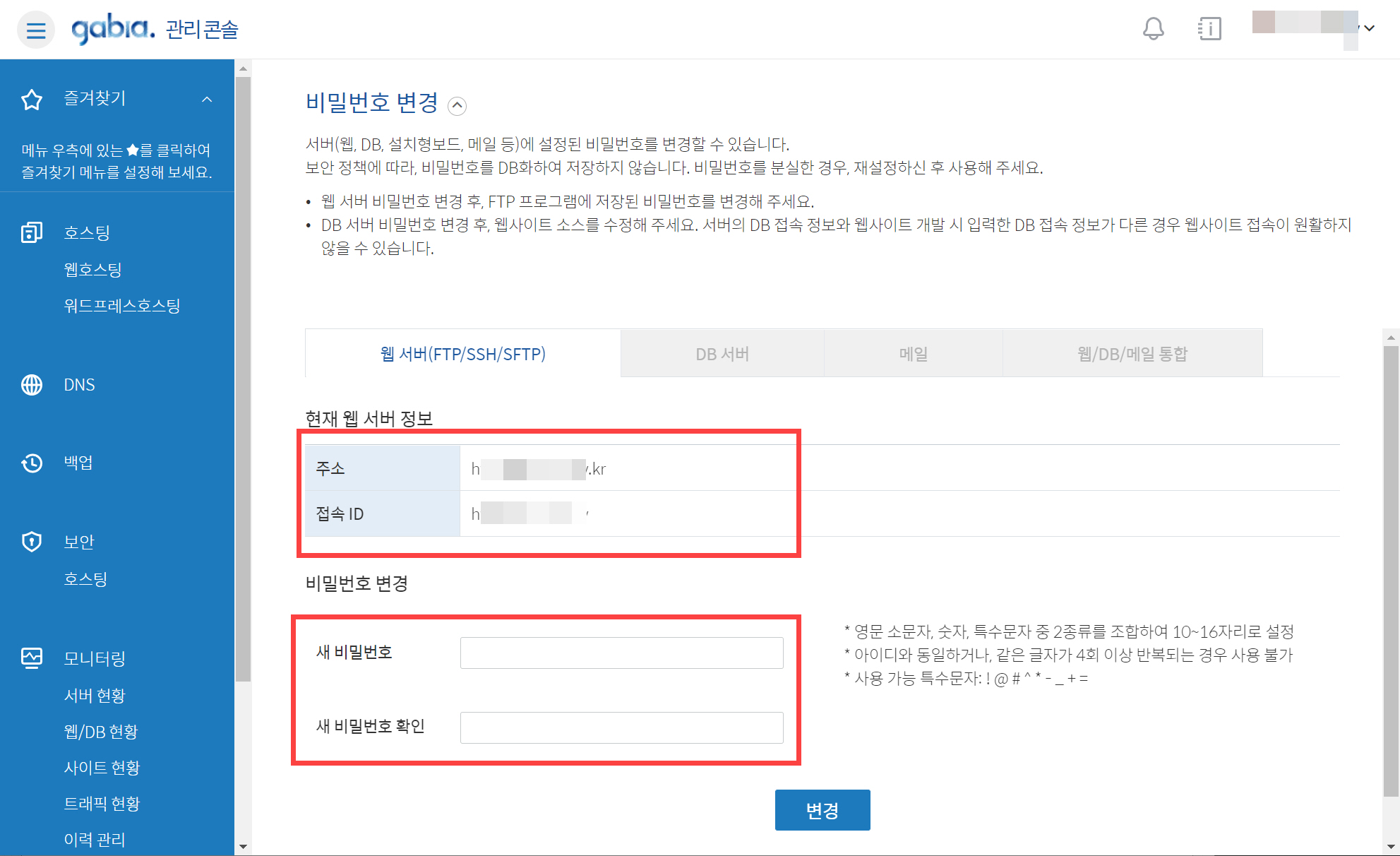Screen dimensions: 1400x856
Task: Click the 백업 history icon
Action: point(32,463)
